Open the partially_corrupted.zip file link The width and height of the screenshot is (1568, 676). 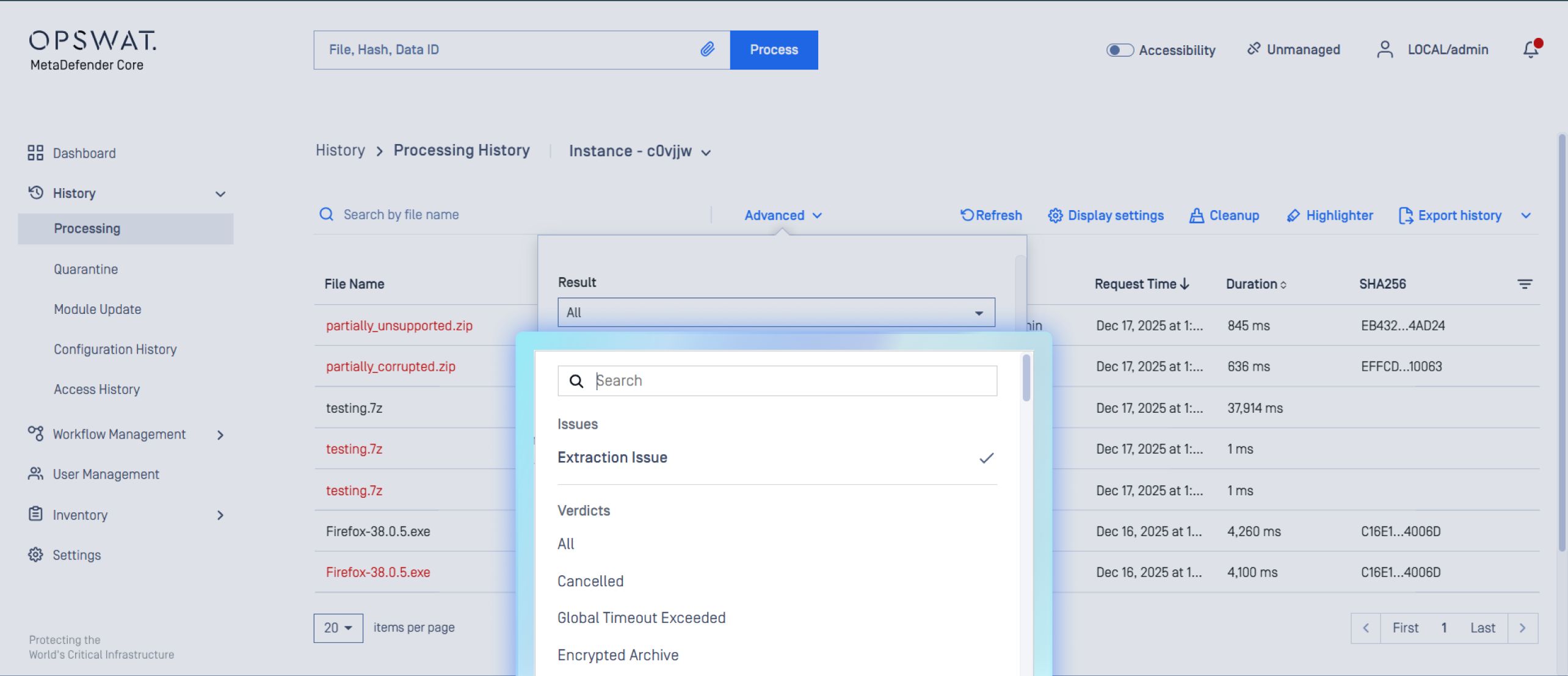point(390,366)
